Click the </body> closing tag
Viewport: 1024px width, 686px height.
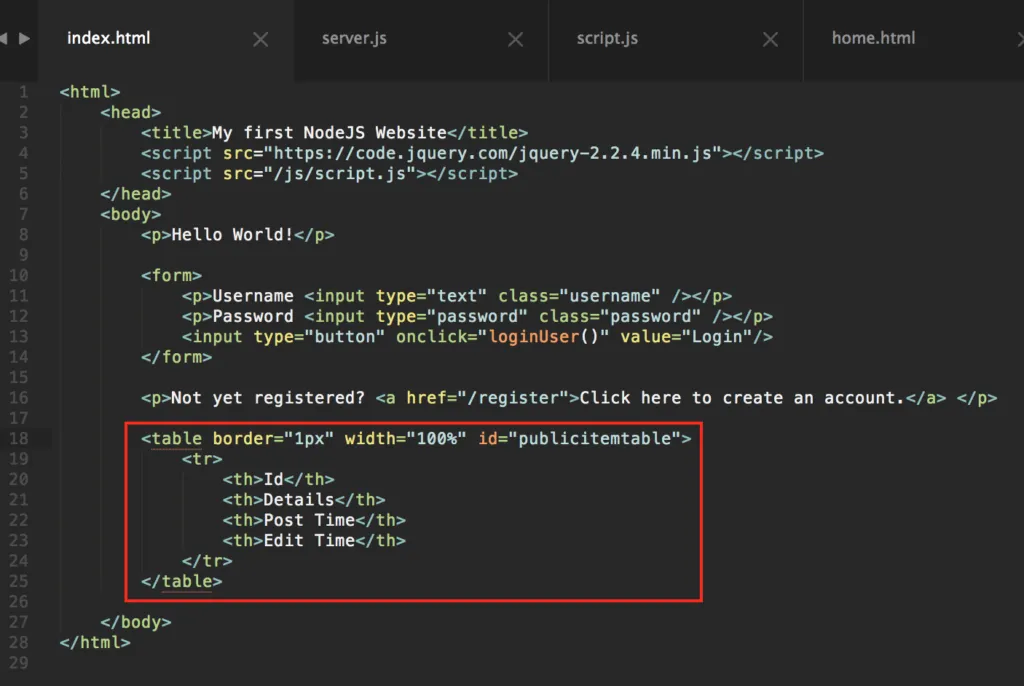tap(136, 622)
